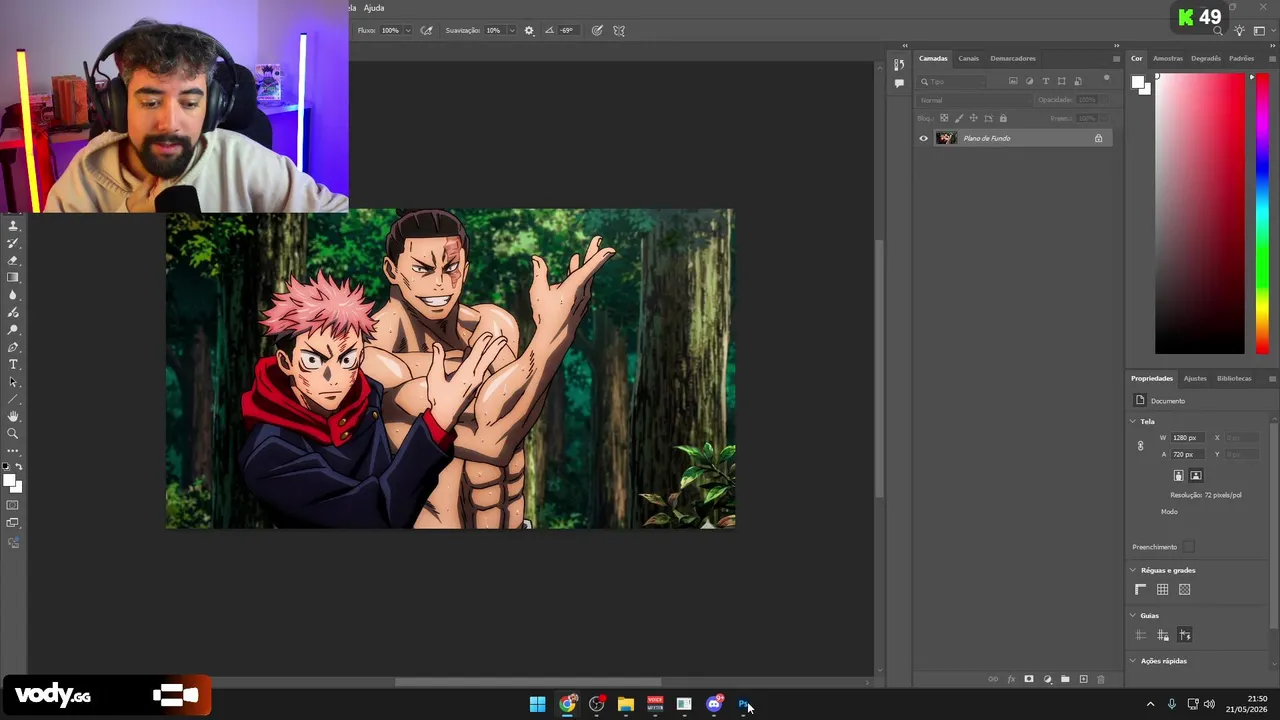Toggle the width-height link constraint
Viewport: 1280px width, 720px height.
[1140, 446]
